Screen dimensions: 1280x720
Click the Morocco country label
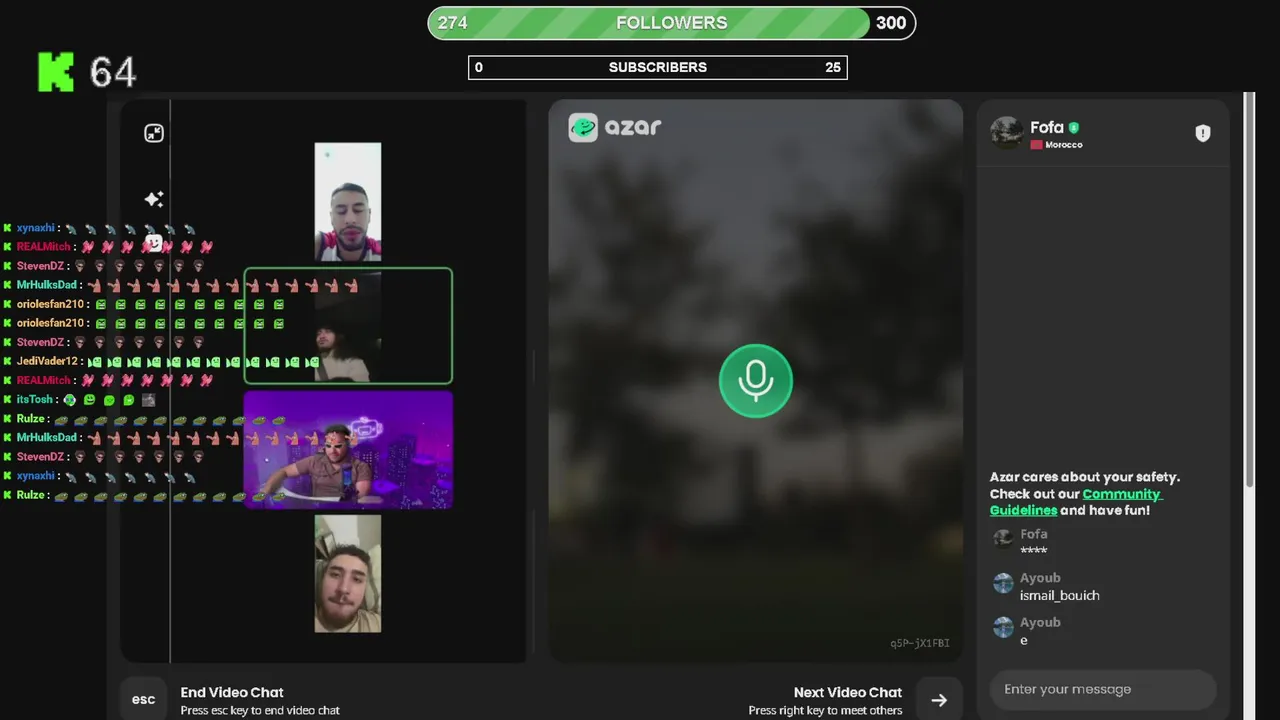[1063, 145]
